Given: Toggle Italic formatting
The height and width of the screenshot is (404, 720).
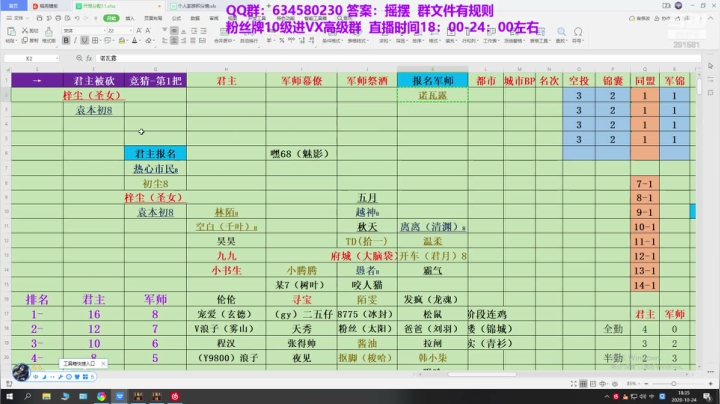Looking at the screenshot, I should [x=75, y=40].
